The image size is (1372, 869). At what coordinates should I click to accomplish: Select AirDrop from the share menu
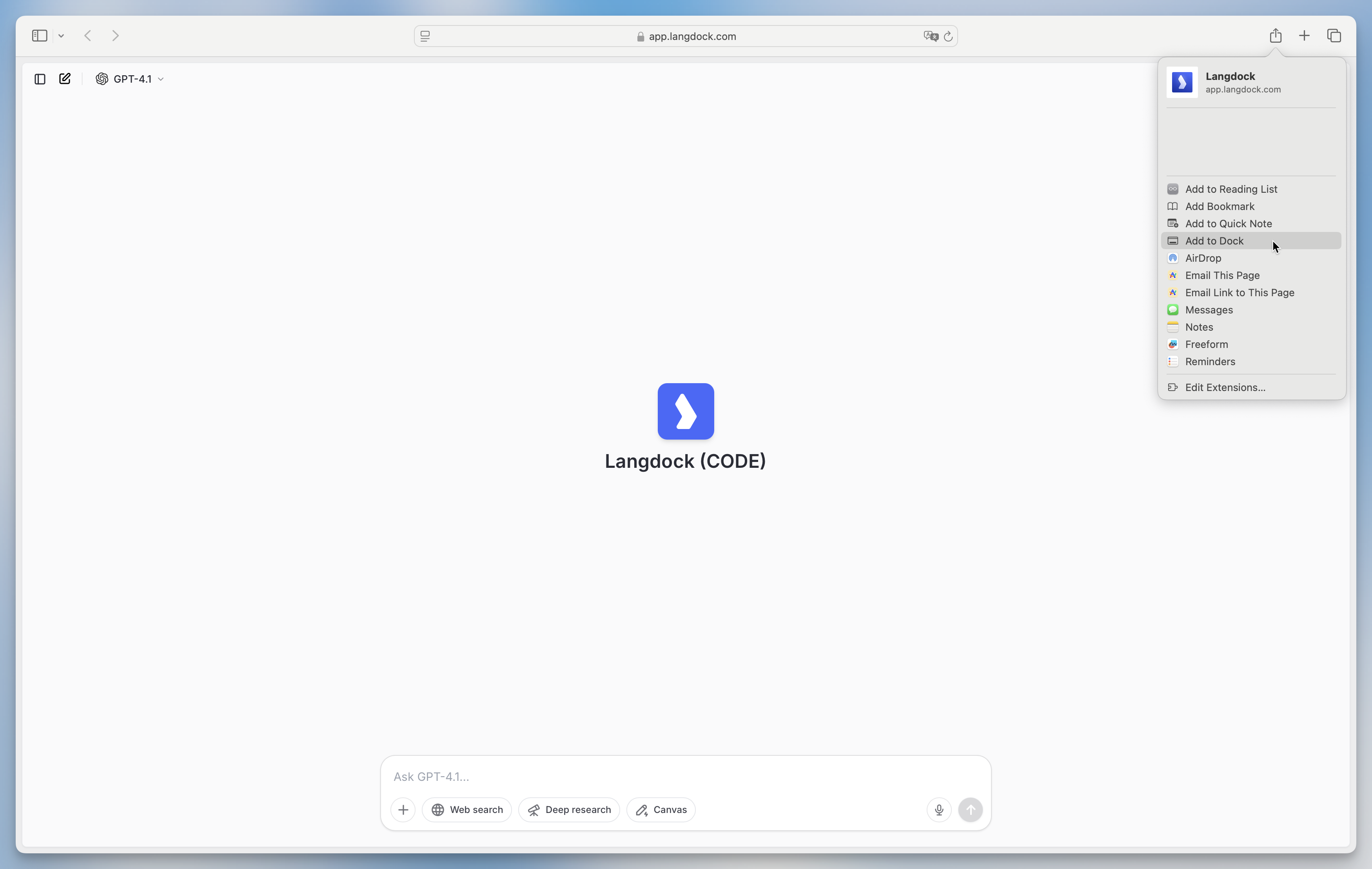(x=1203, y=258)
